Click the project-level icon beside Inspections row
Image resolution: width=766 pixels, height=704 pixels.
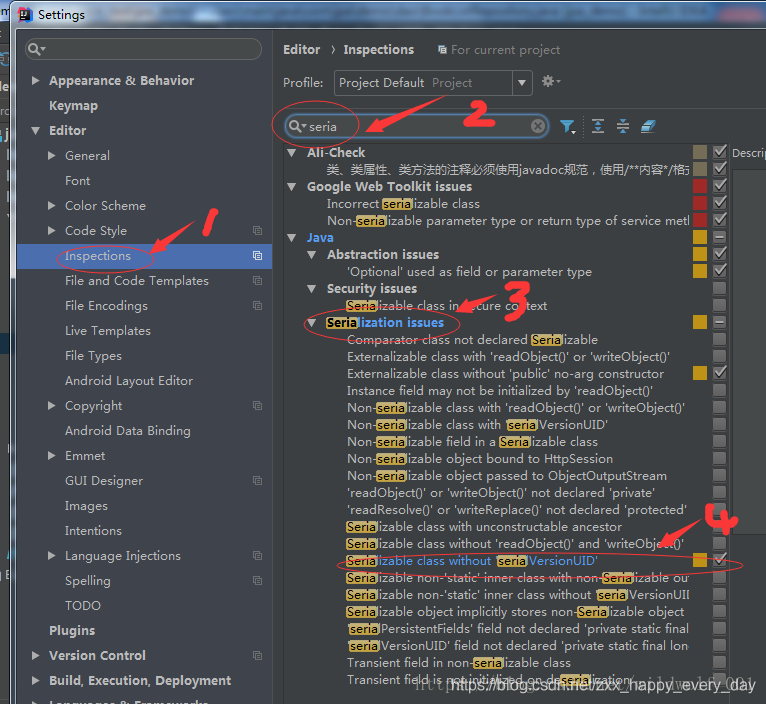(x=257, y=256)
